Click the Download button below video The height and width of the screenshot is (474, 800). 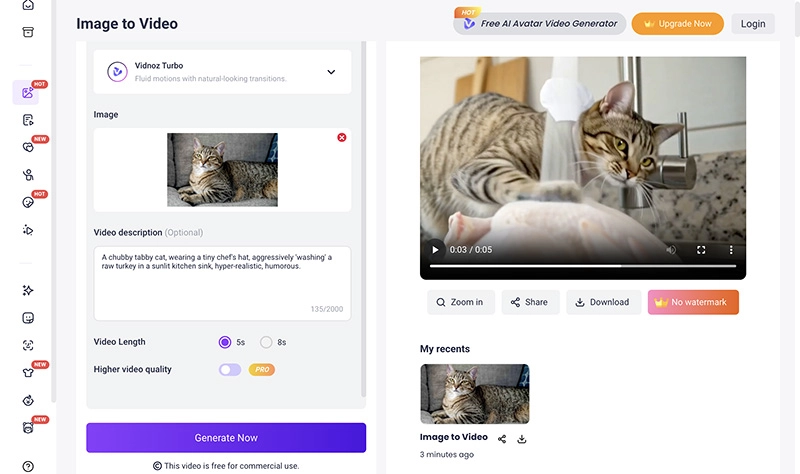(x=604, y=302)
